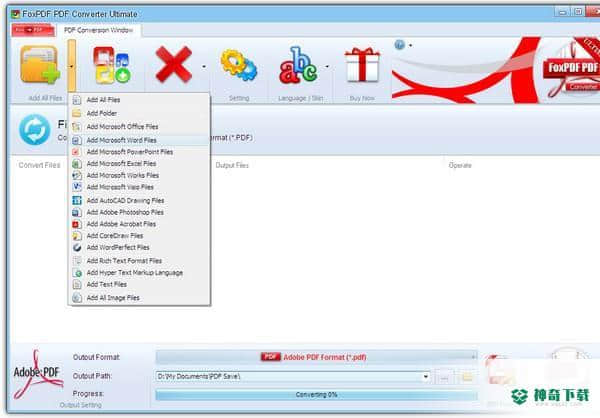Click the Output Path combo box
The image size is (600, 418).
point(293,377)
